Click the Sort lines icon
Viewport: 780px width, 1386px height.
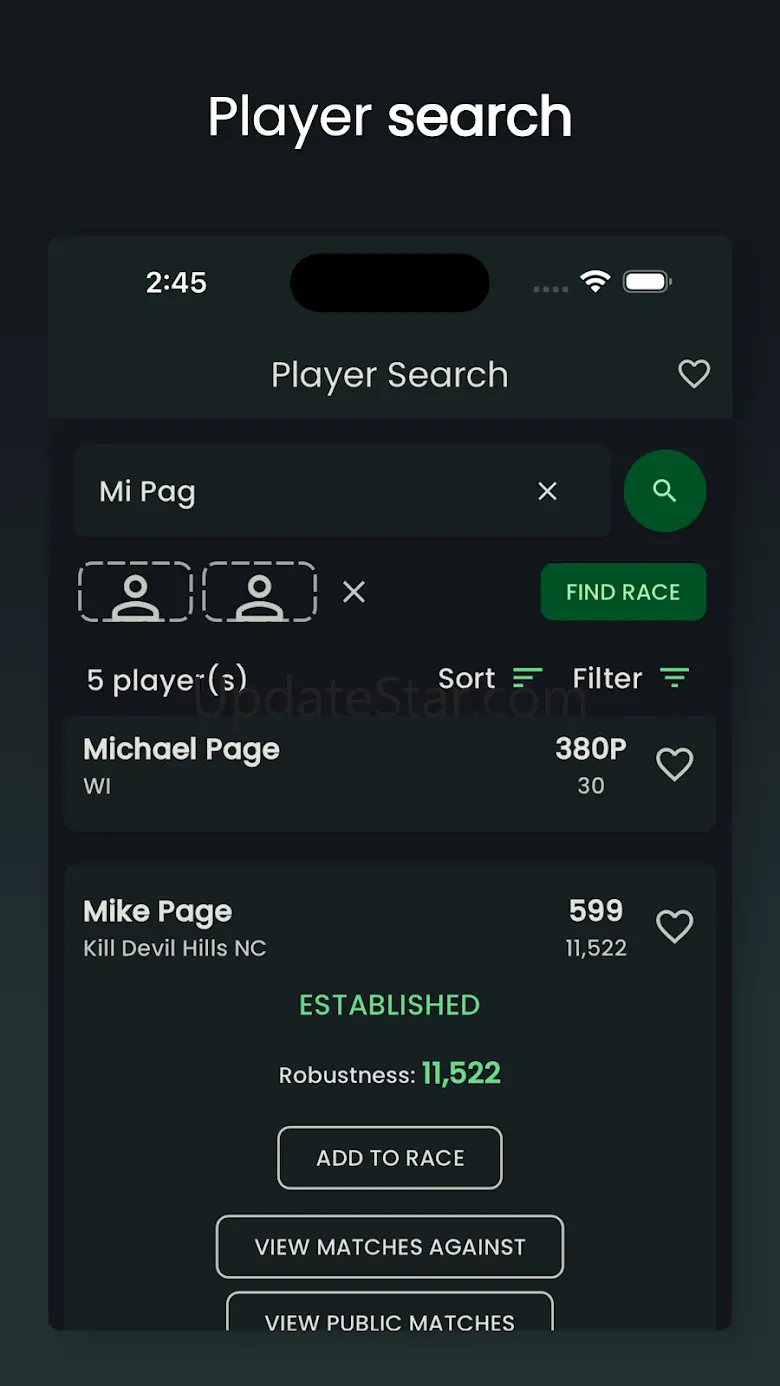click(x=527, y=678)
